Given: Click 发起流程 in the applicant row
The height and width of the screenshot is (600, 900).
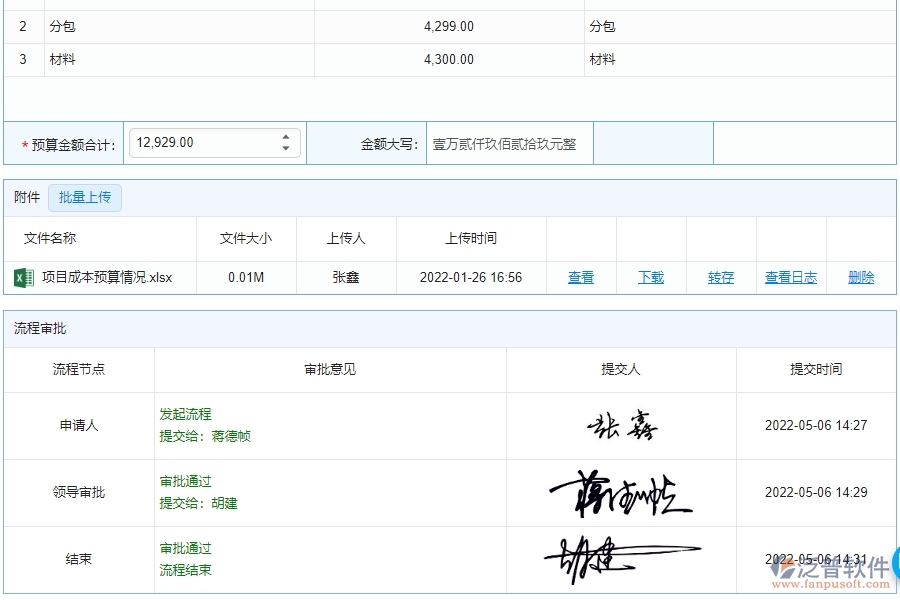Looking at the screenshot, I should (x=188, y=412).
